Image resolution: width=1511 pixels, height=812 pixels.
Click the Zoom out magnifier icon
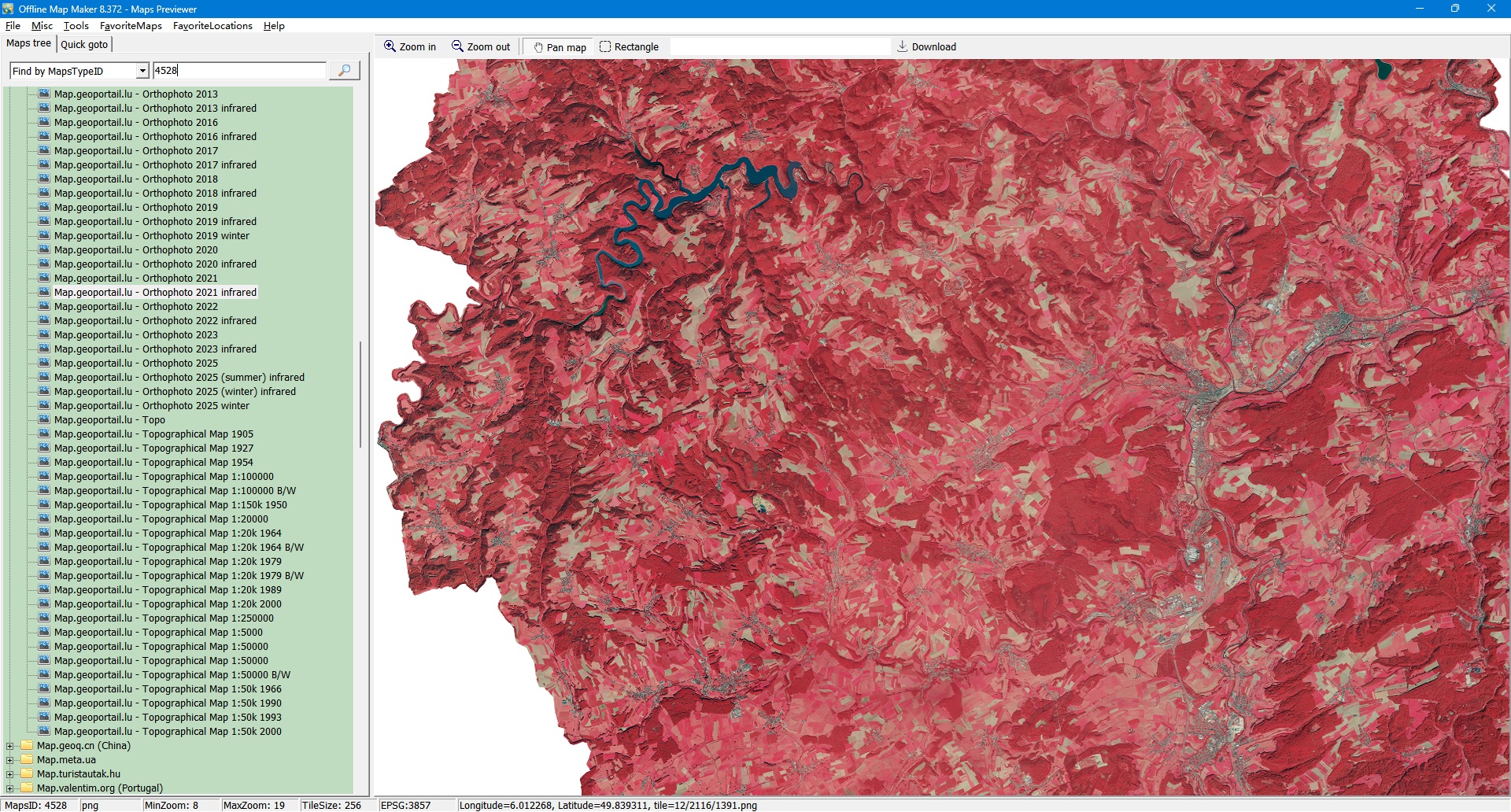tap(457, 46)
